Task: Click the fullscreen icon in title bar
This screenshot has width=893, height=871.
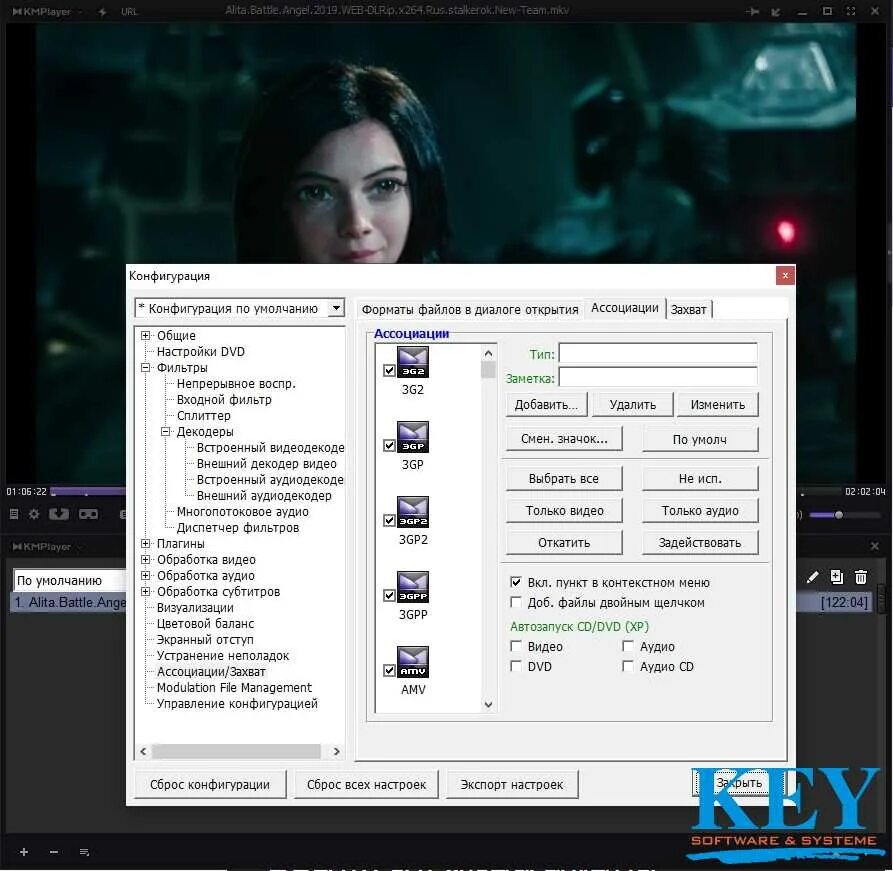Action: (x=851, y=11)
